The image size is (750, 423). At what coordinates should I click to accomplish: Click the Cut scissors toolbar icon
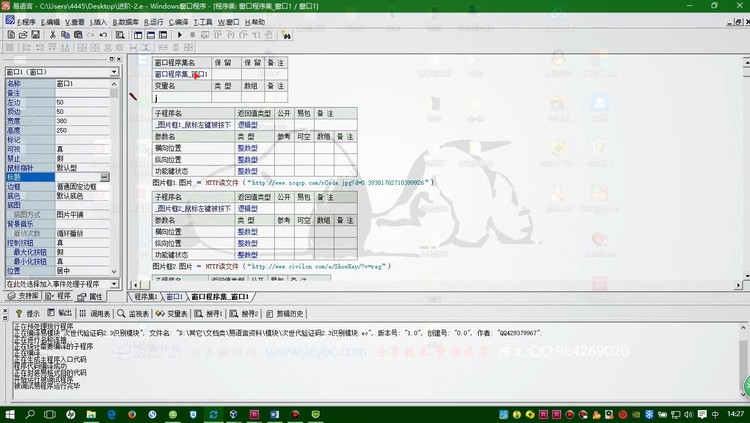[x=52, y=34]
